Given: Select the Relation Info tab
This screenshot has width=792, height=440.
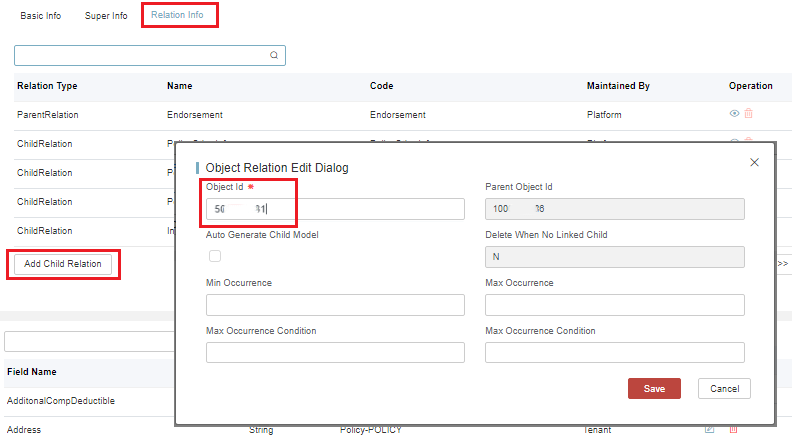Looking at the screenshot, I should (x=179, y=16).
